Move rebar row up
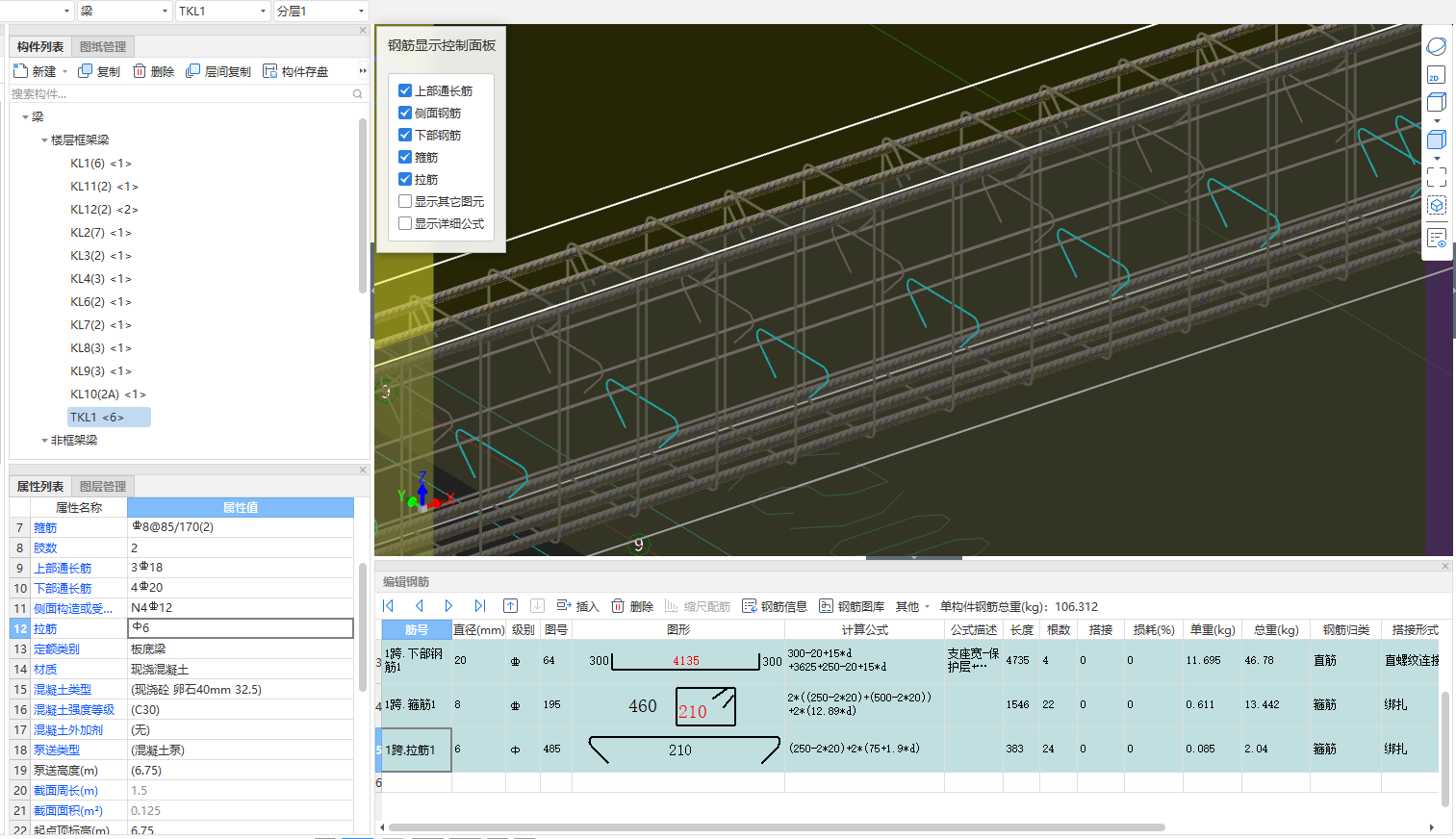1456x839 pixels. [510, 606]
